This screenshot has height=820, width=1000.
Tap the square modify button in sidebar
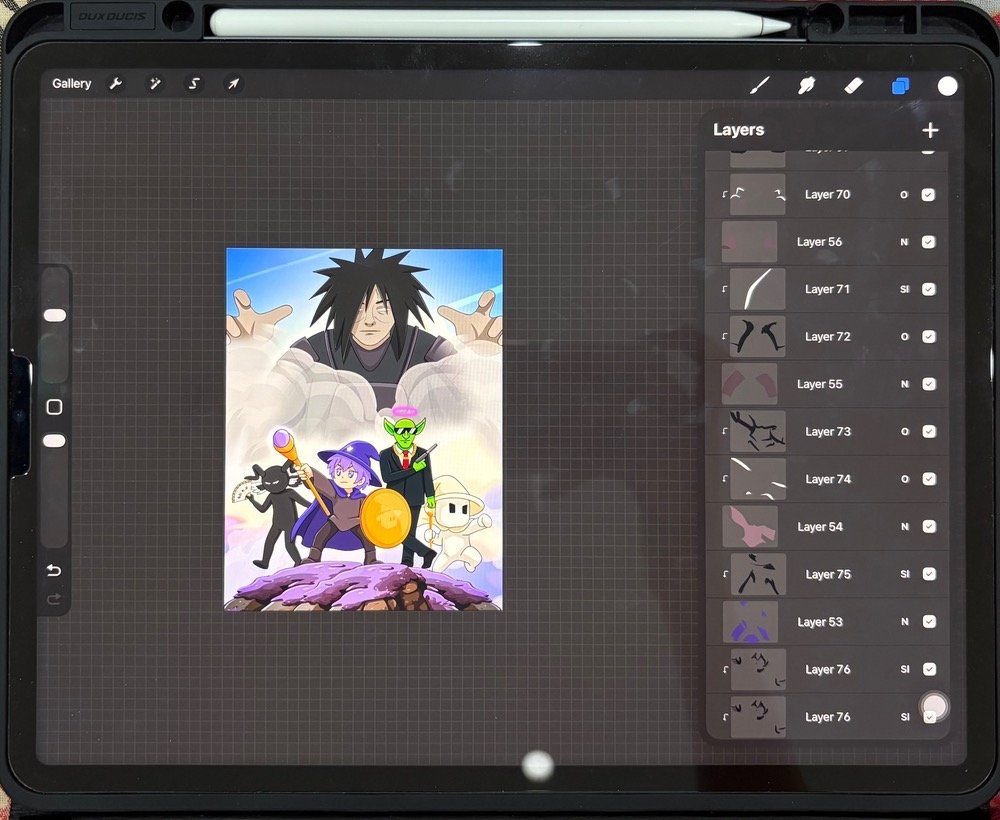pyautogui.click(x=55, y=407)
